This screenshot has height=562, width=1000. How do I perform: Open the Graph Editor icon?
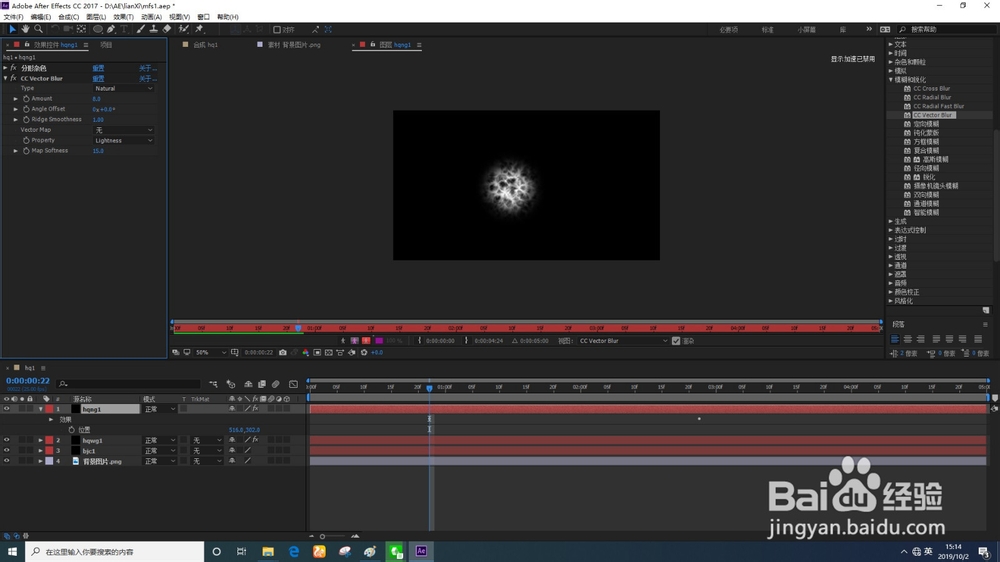pos(293,384)
